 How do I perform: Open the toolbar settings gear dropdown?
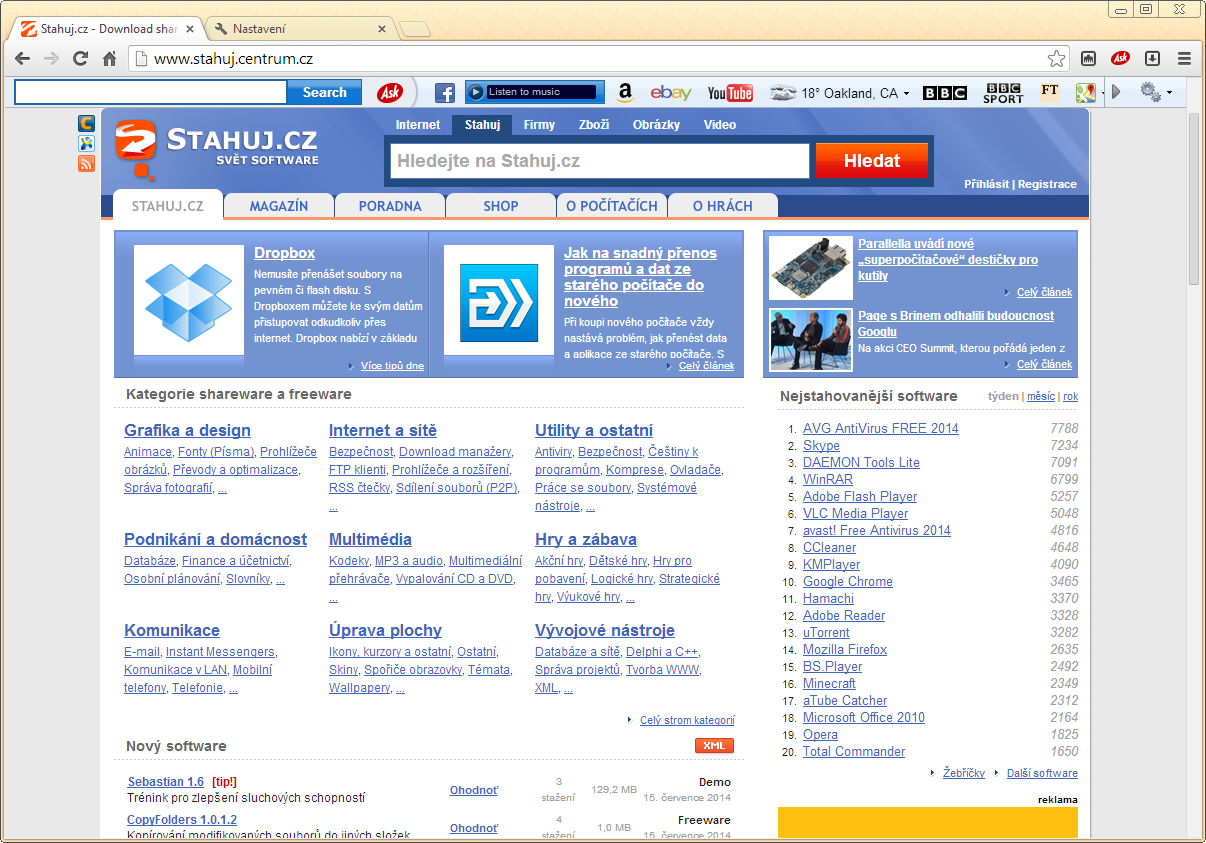pos(1156,93)
